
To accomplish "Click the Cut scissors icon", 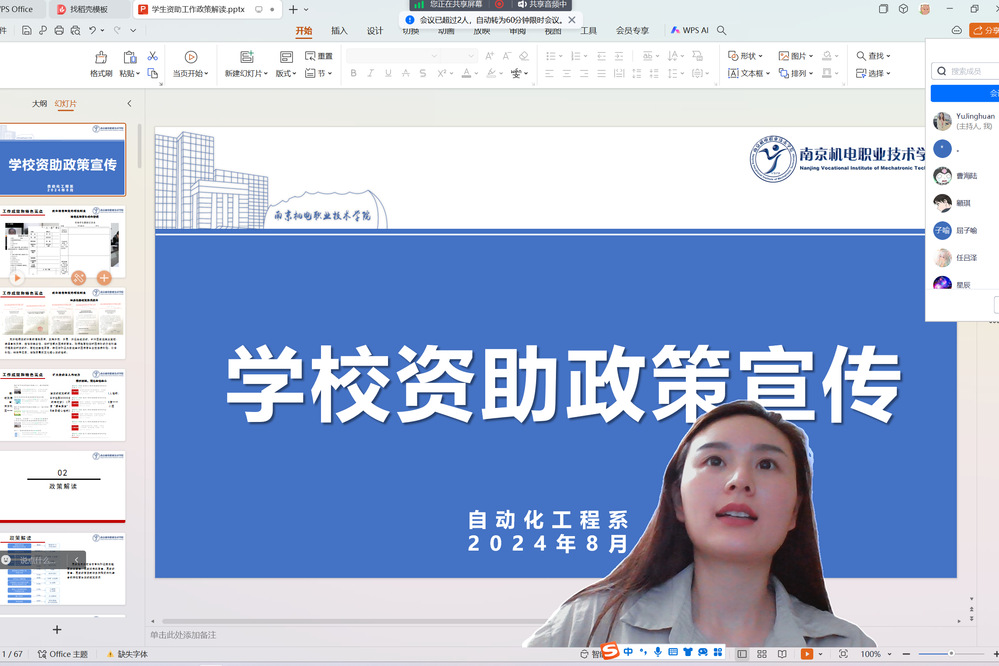I will [x=153, y=56].
